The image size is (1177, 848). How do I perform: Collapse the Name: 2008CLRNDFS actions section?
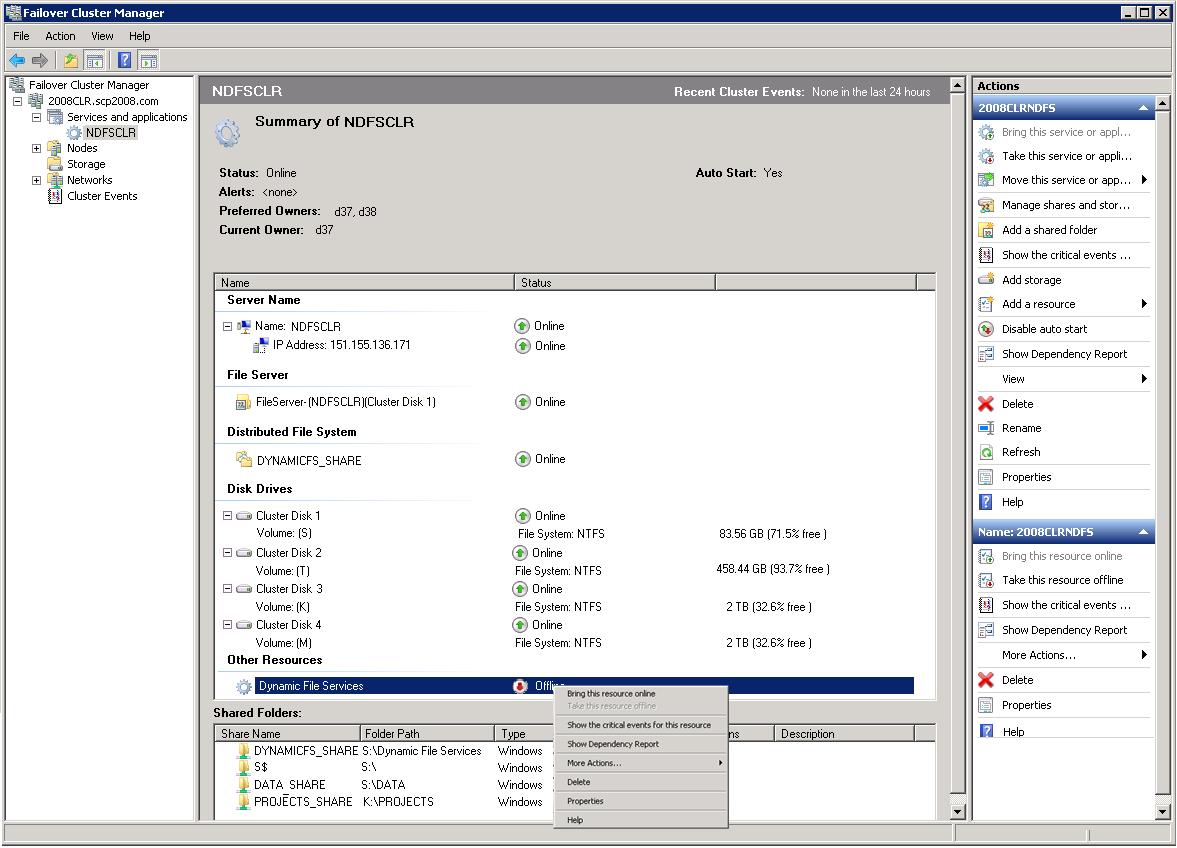[x=1142, y=532]
